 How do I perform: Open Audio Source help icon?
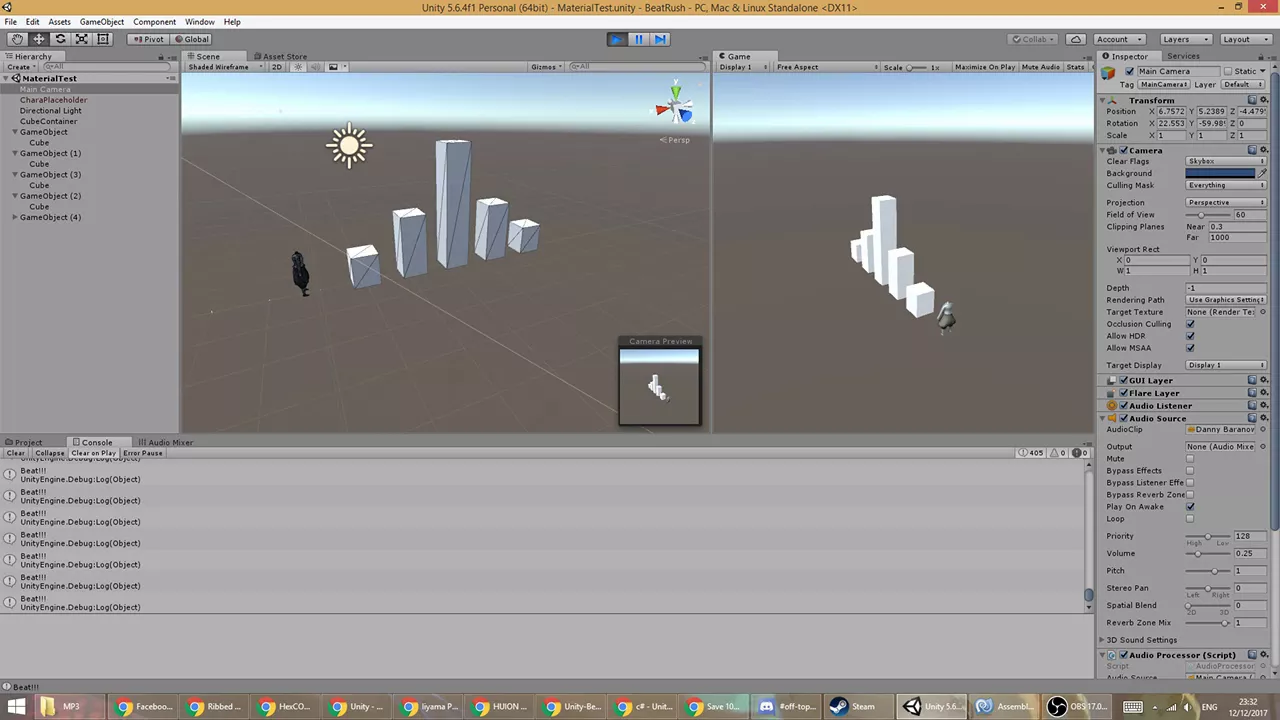click(x=1252, y=418)
